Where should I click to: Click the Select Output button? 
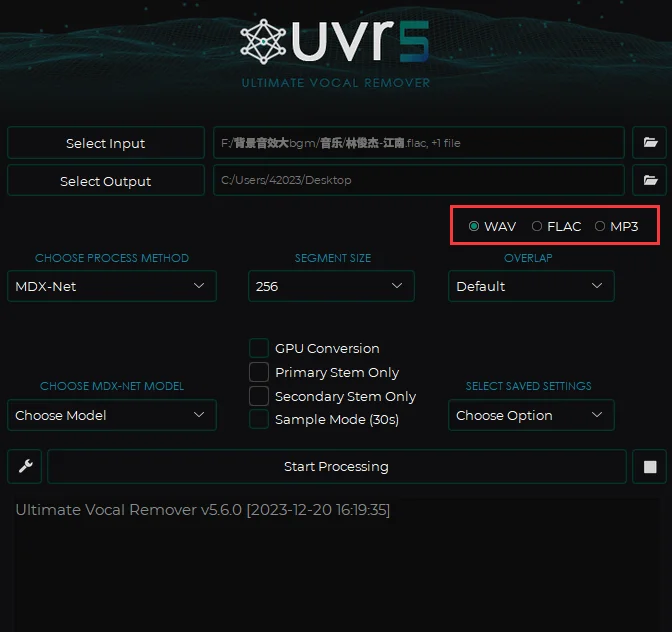coord(106,181)
